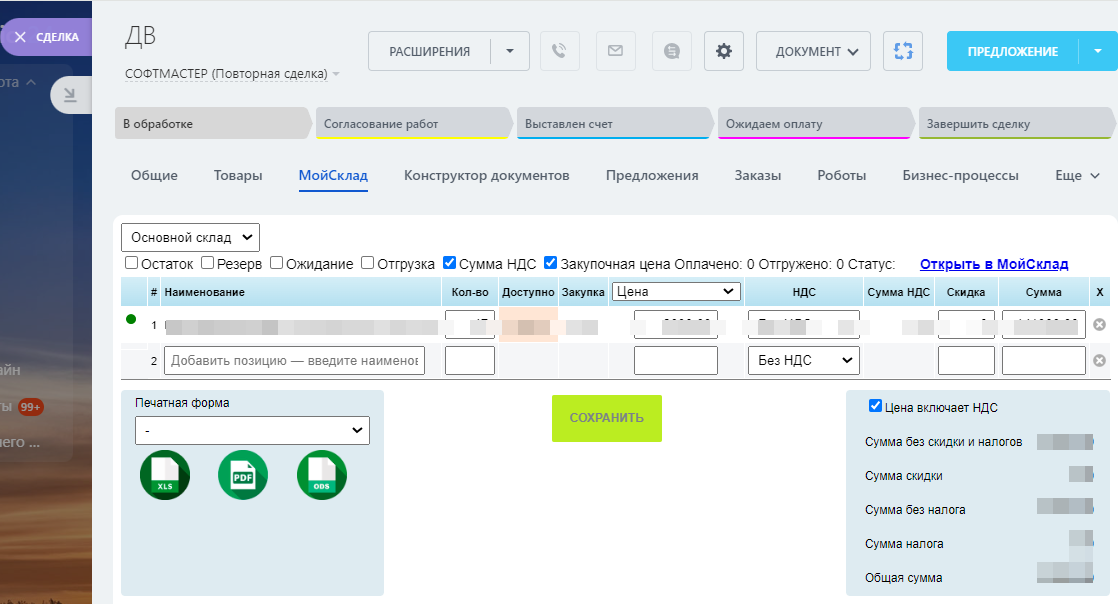Click the email envelope icon button
This screenshot has width=1118, height=604.
[x=615, y=51]
